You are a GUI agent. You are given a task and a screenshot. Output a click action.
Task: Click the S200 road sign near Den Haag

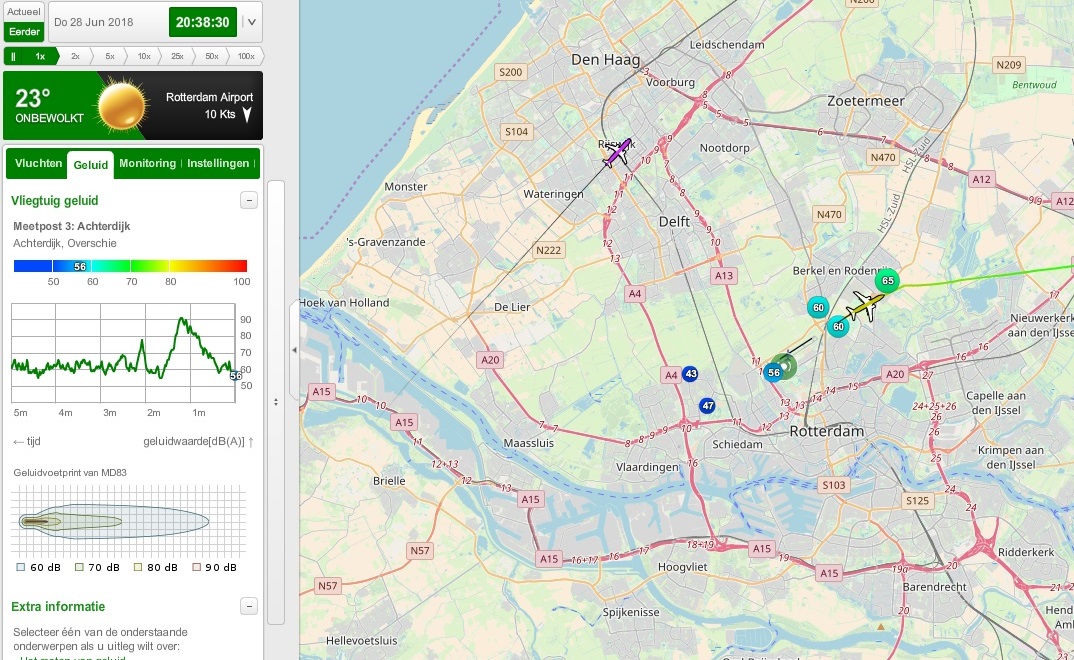pyautogui.click(x=510, y=72)
